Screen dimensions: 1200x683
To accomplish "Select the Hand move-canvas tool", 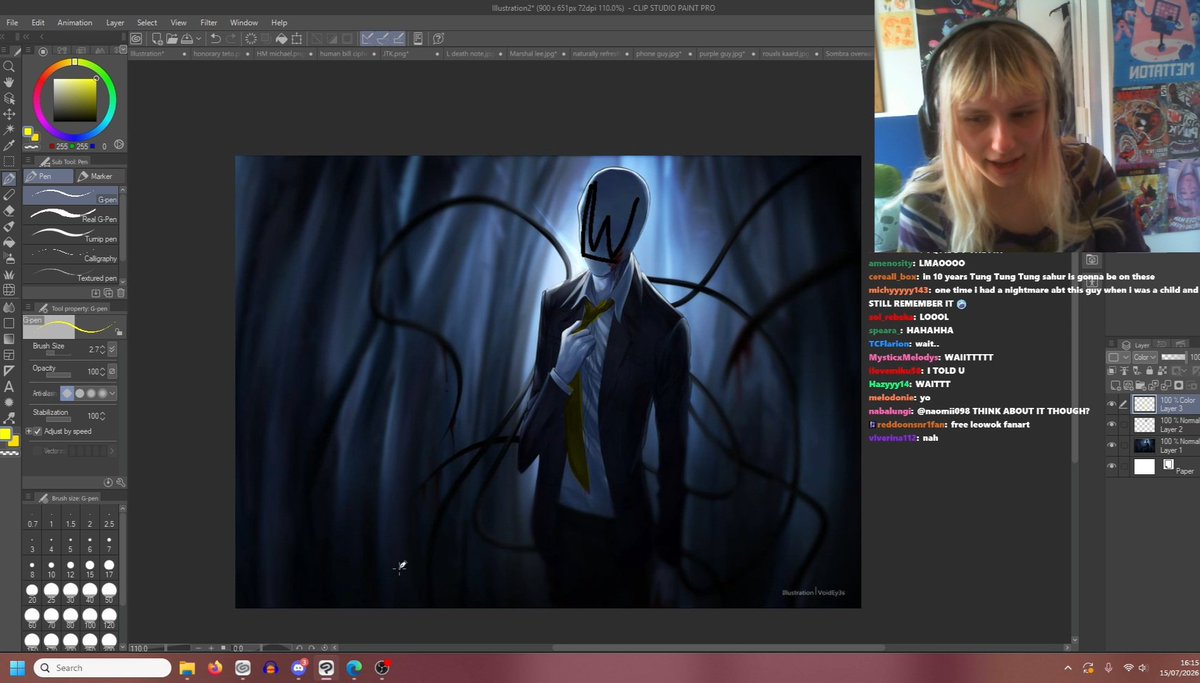I will pyautogui.click(x=9, y=83).
